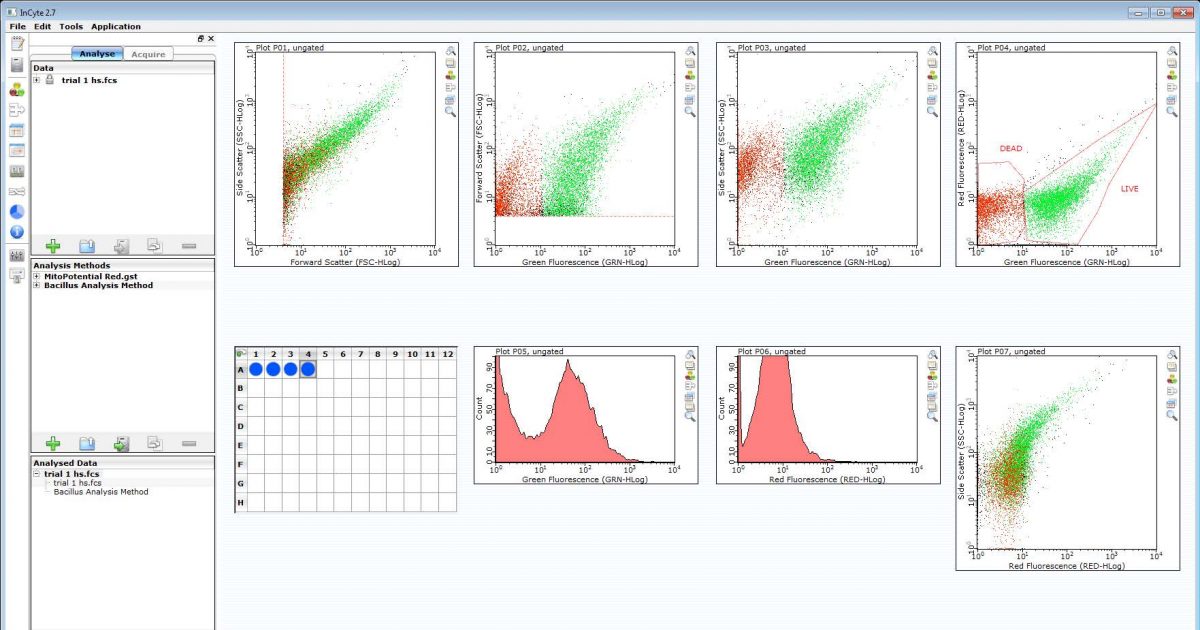Switch to the Acquire tab
The height and width of the screenshot is (630, 1200).
tap(148, 53)
